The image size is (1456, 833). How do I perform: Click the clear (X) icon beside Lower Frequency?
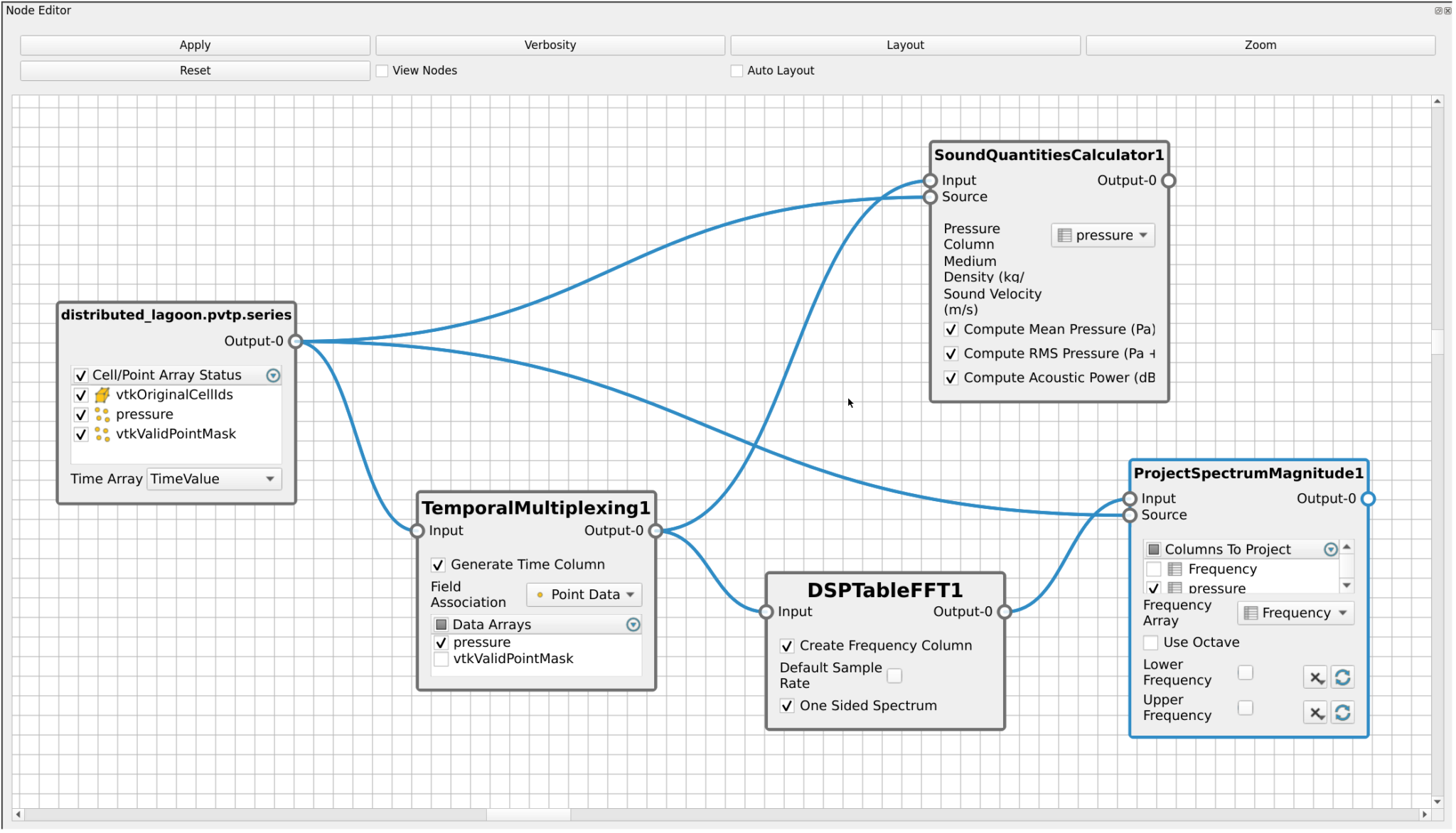pos(1315,677)
